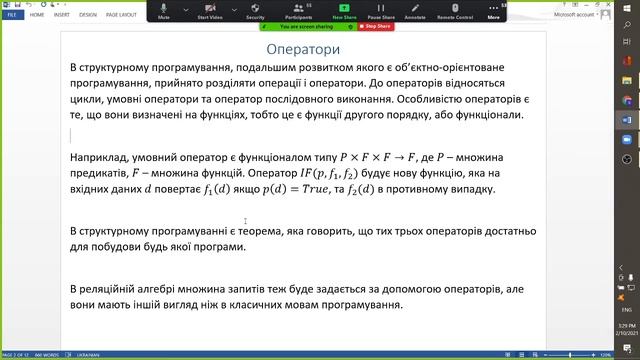Click page count in status bar
The height and width of the screenshot is (360, 640).
[16, 355]
